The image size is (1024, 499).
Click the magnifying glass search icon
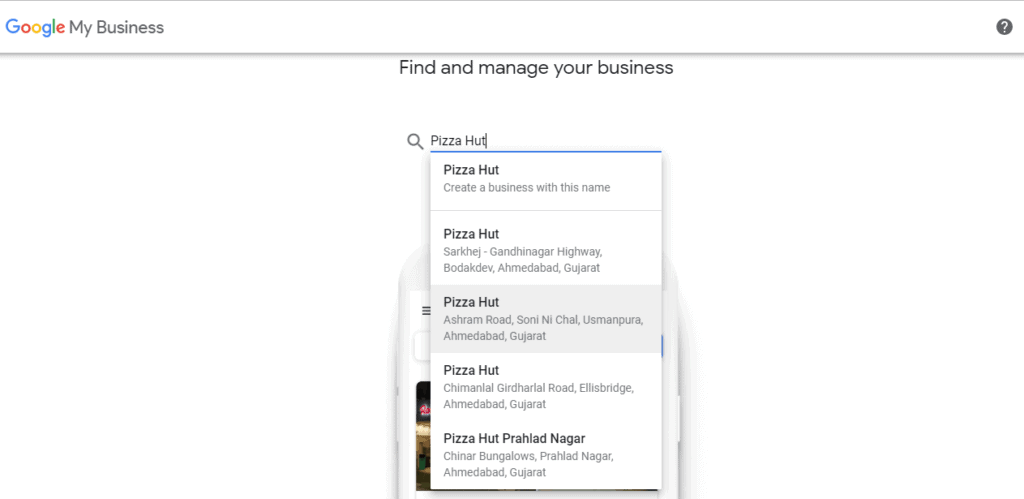[415, 142]
